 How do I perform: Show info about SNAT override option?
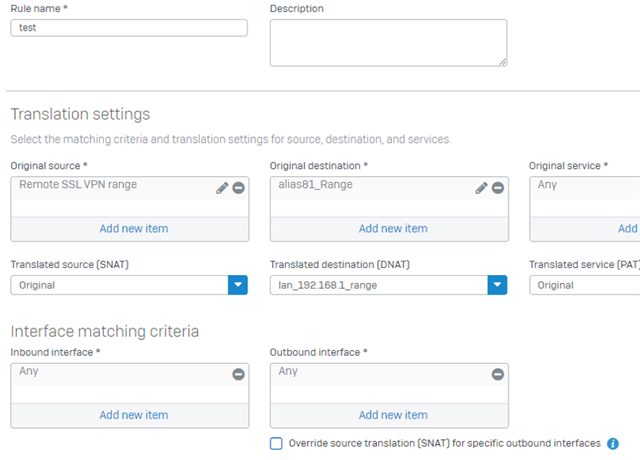point(613,444)
